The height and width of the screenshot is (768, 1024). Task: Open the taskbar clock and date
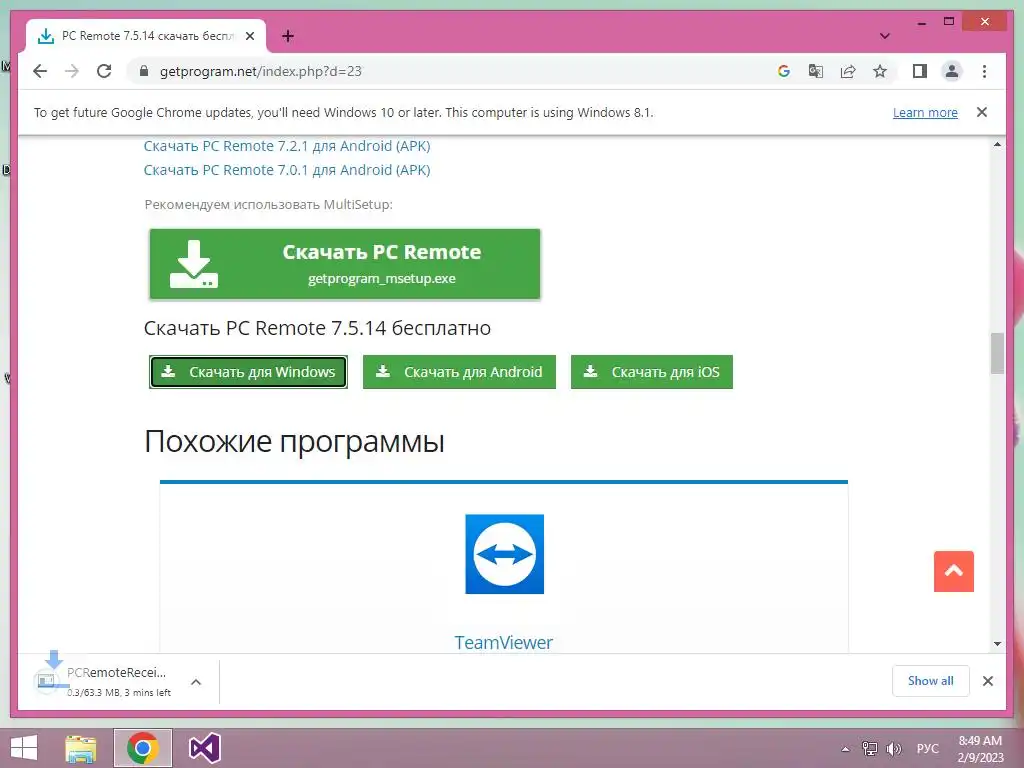pos(980,749)
